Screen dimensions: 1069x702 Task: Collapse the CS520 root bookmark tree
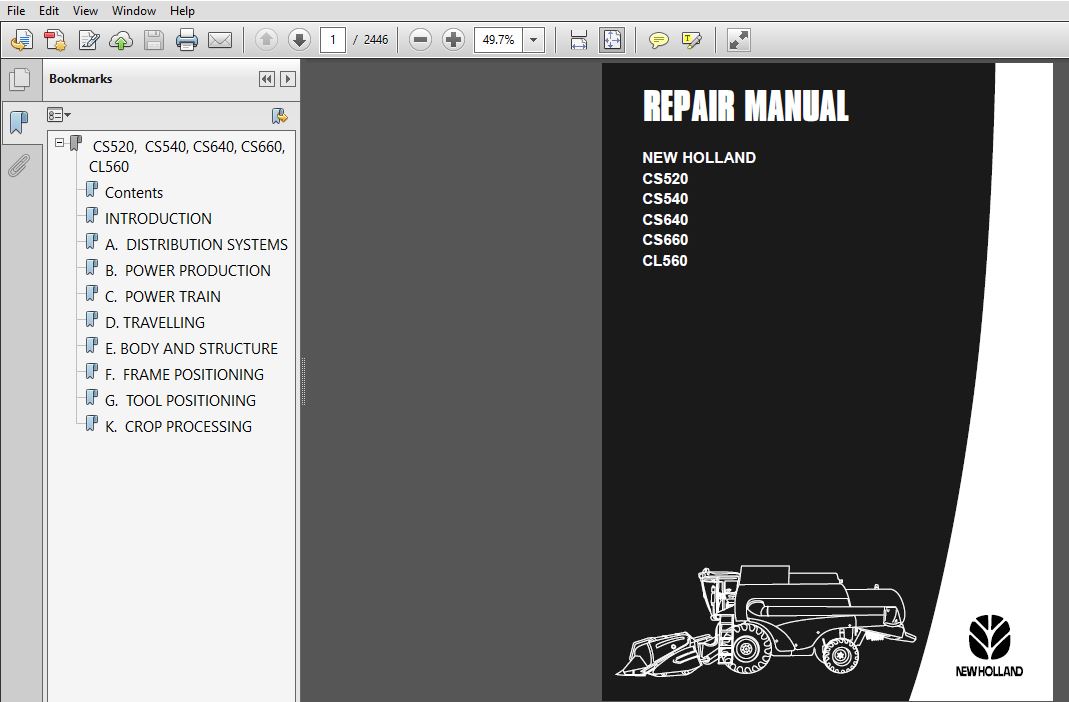point(60,143)
